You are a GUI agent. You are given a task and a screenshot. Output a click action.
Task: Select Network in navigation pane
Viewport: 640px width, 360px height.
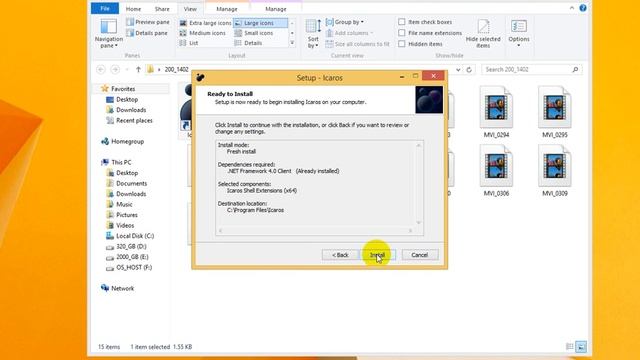click(122, 288)
